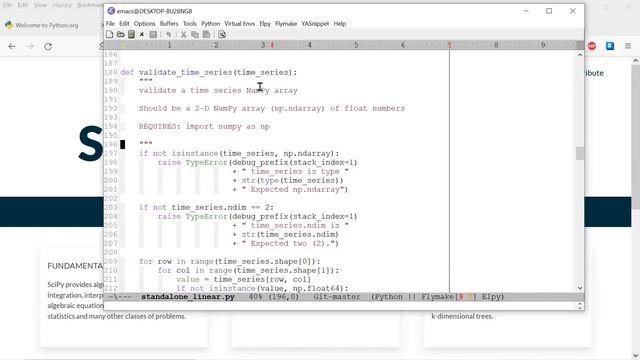The image size is (640, 360).
Task: Click the minibuffer scroll stepper below the mode line
Action: pyautogui.click(x=580, y=306)
